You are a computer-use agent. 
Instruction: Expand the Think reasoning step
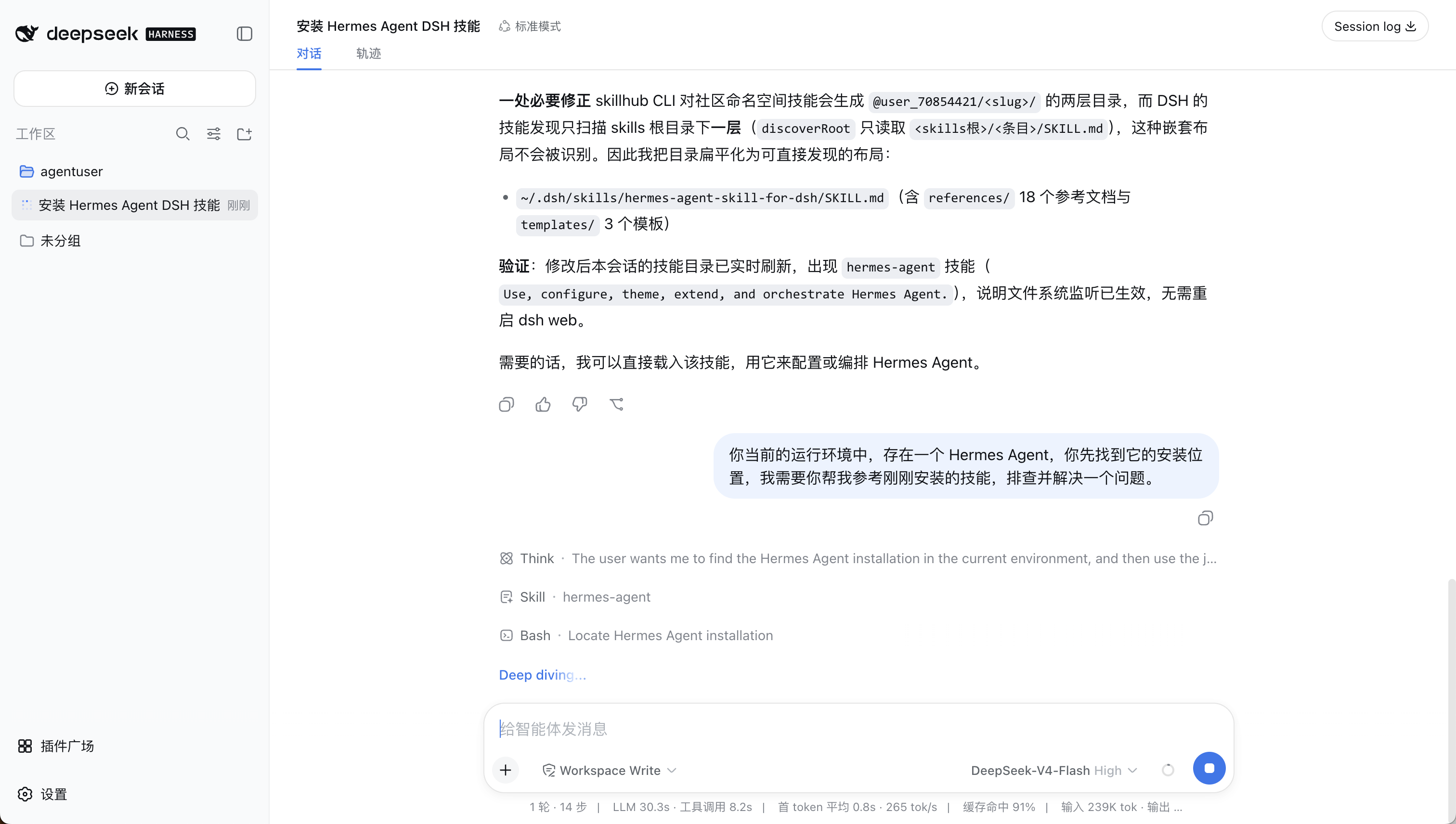click(858, 559)
